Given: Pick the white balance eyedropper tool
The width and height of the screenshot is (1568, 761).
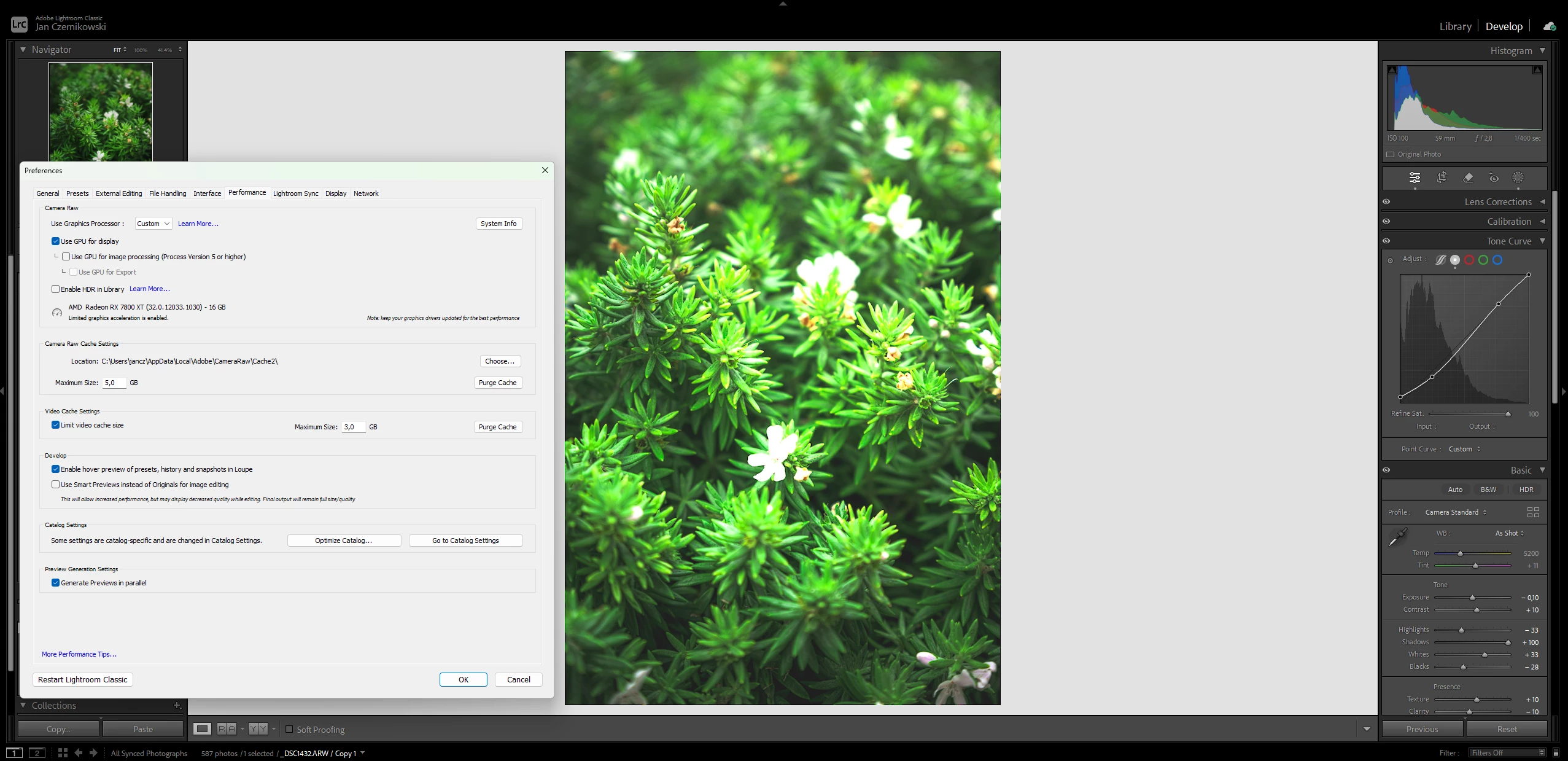Looking at the screenshot, I should (x=1398, y=536).
